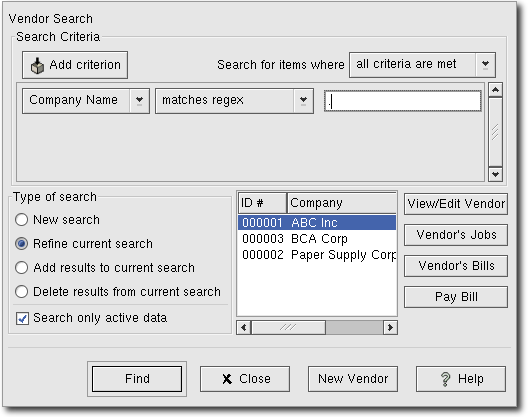The image size is (528, 417).
Task: Select the Paper Supply Corp row
Action: pyautogui.click(x=317, y=255)
